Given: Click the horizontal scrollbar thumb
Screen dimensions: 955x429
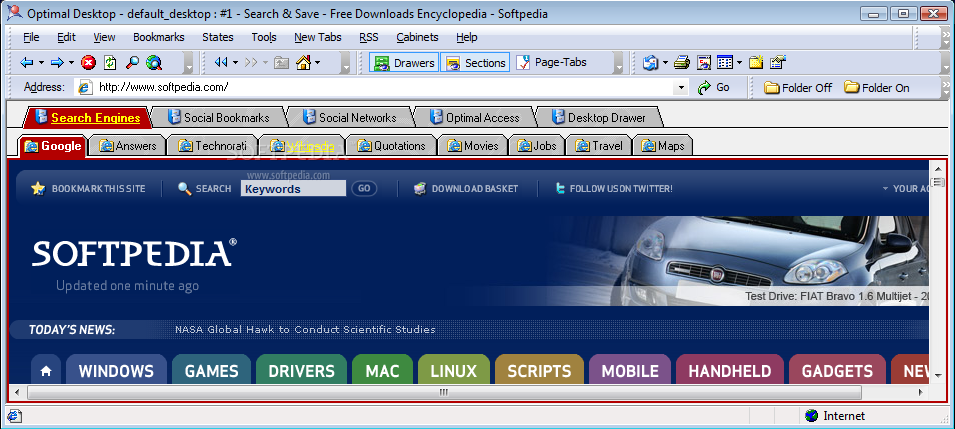Looking at the screenshot, I should point(444,392).
